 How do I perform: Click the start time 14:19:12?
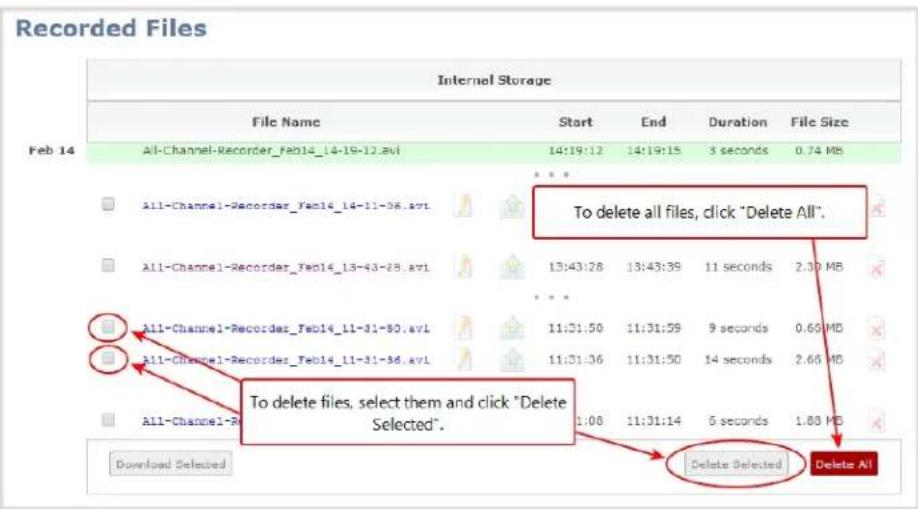pos(576,151)
